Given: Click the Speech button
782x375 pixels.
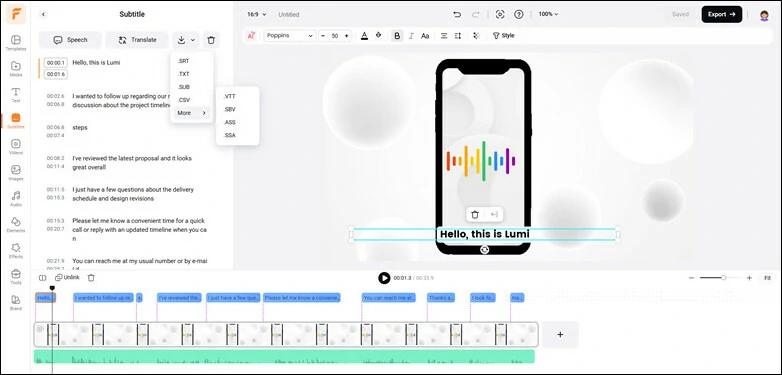Looking at the screenshot, I should (70, 40).
